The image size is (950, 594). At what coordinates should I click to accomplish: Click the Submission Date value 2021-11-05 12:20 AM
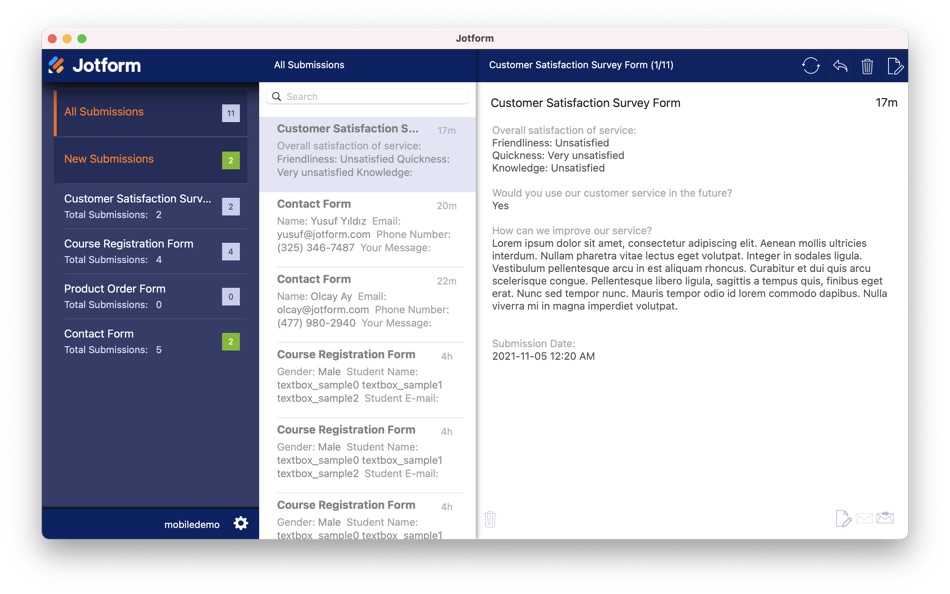pyautogui.click(x=543, y=356)
